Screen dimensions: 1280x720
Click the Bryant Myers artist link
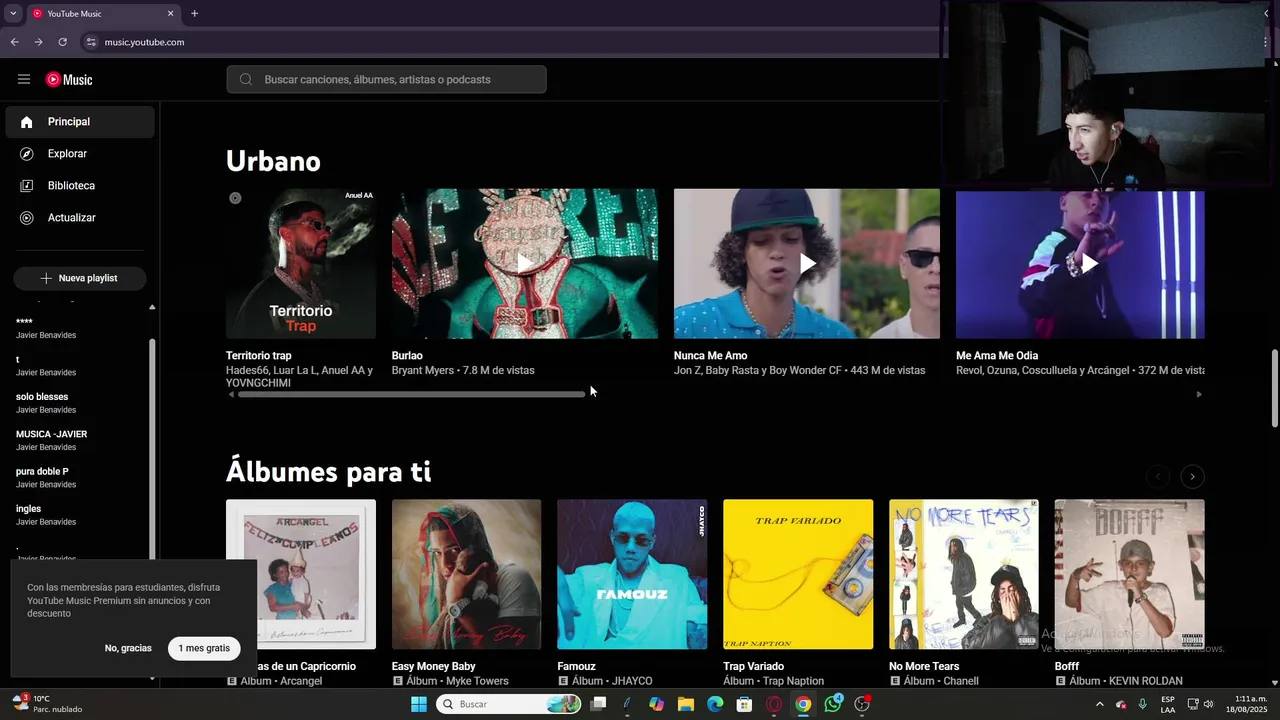point(423,371)
